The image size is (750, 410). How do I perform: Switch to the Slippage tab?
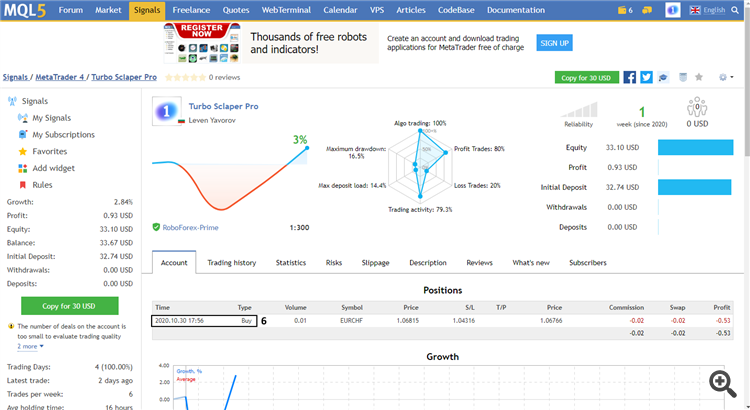(x=375, y=263)
